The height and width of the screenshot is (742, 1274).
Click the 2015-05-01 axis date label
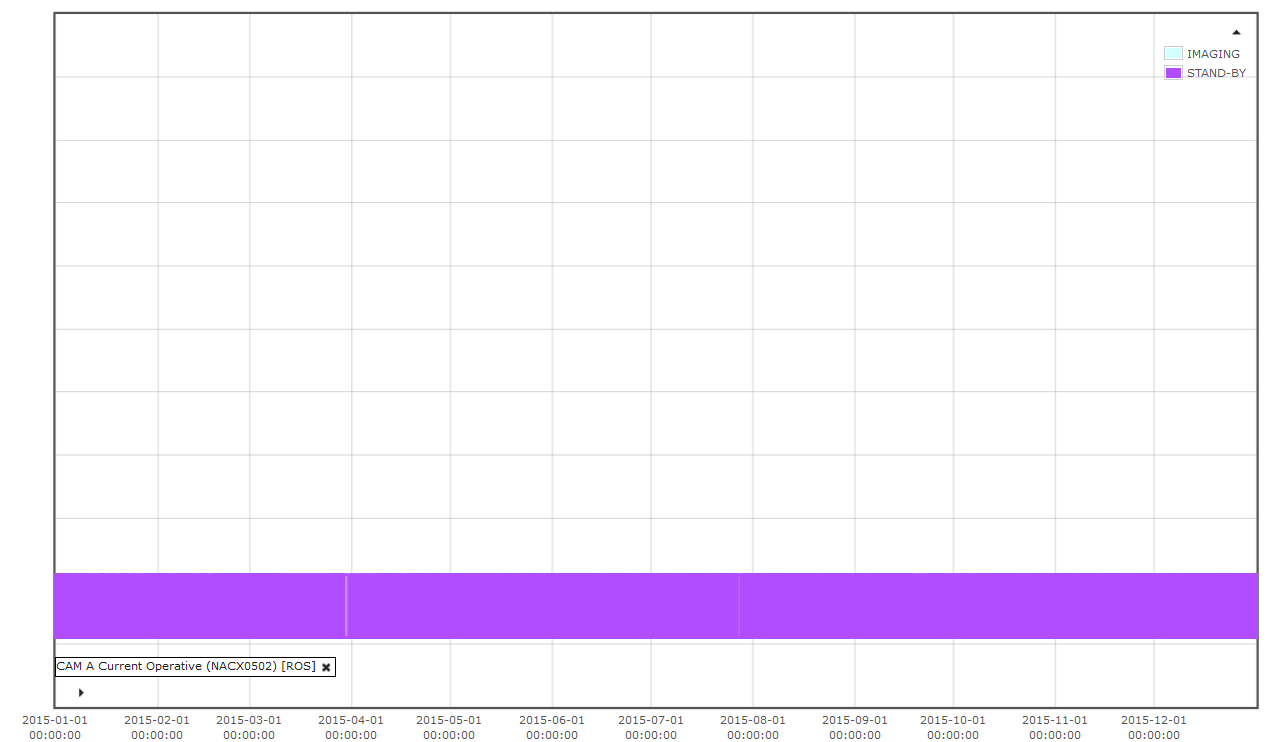449,727
